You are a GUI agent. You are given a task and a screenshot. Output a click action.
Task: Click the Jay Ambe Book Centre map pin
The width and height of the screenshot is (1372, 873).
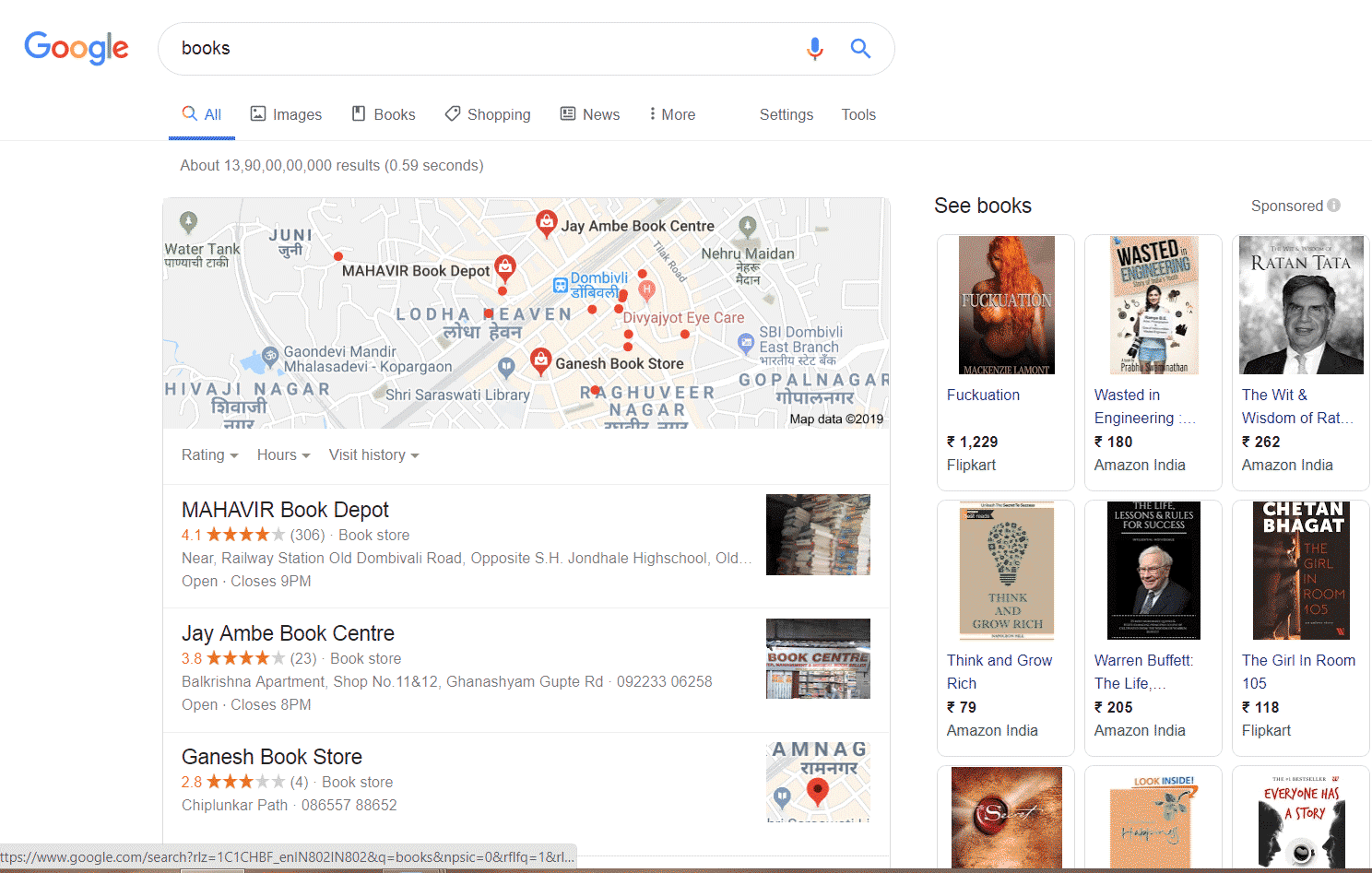pyautogui.click(x=547, y=222)
